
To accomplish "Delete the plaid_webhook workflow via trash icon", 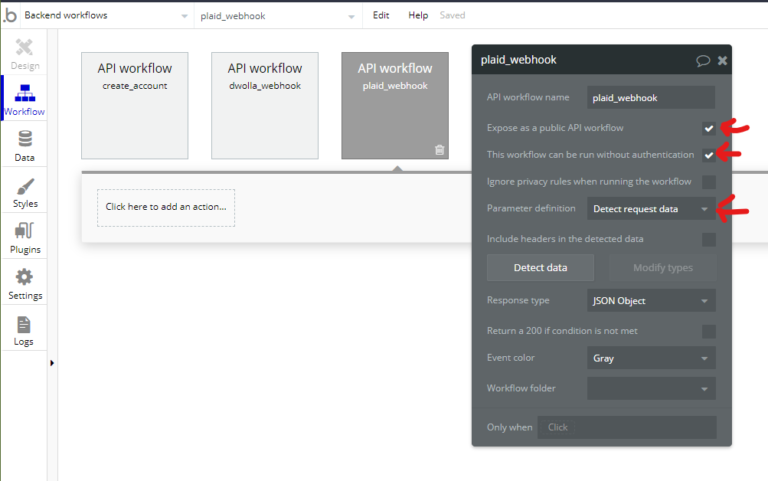I will [439, 150].
